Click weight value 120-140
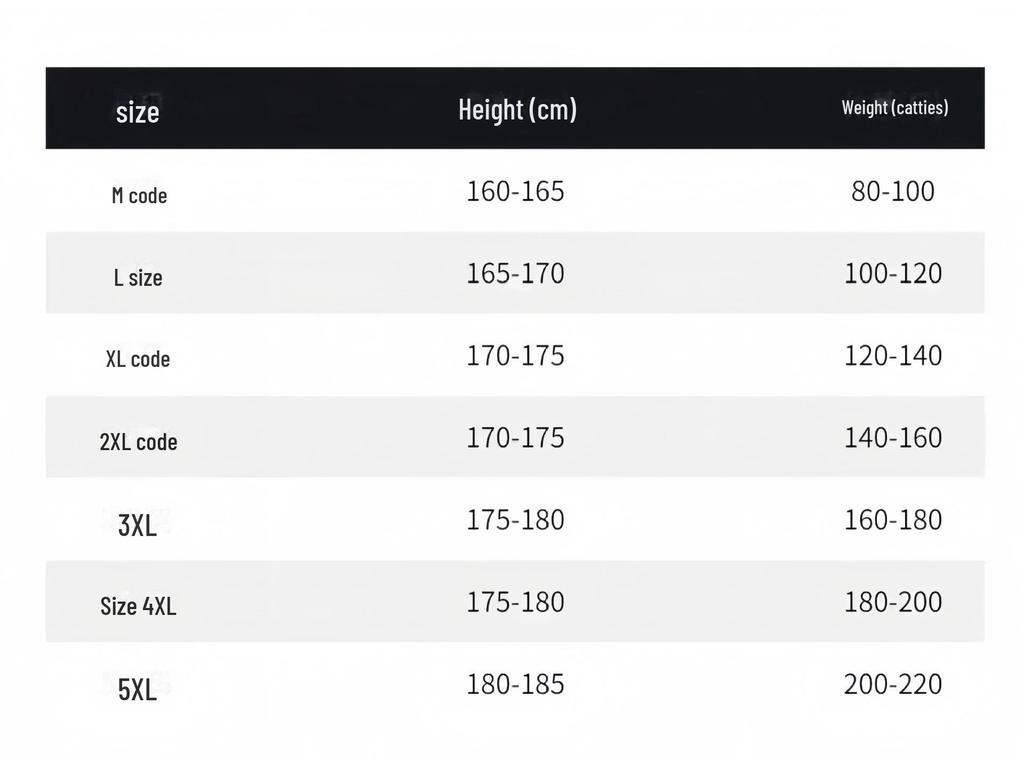This screenshot has width=1024, height=768. tap(893, 355)
